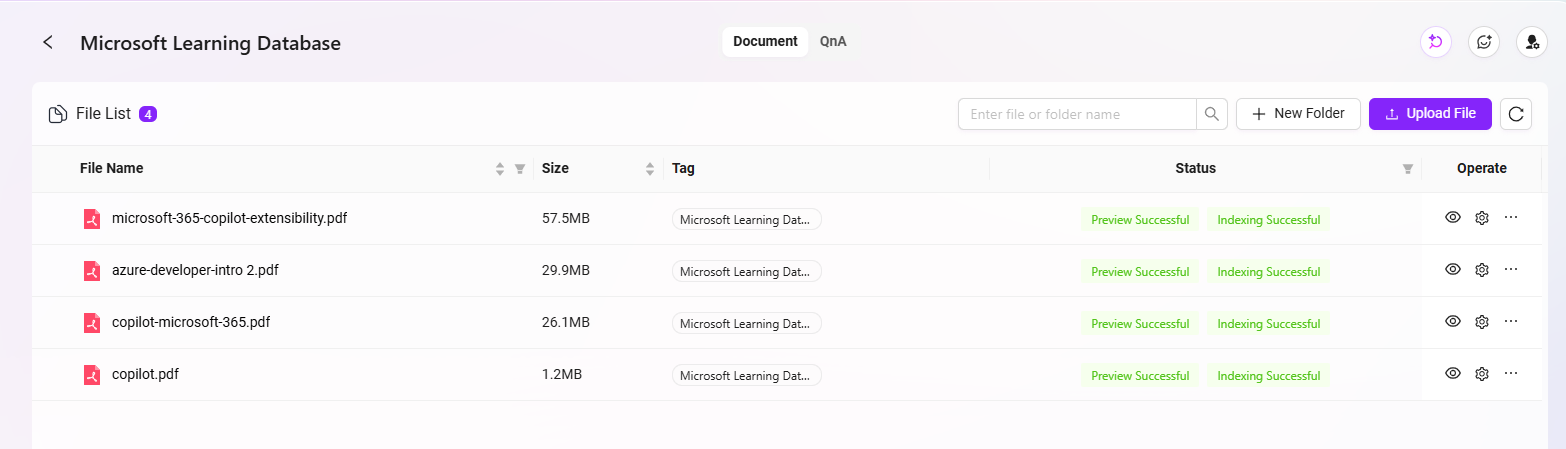The width and height of the screenshot is (1566, 449).
Task: Open settings gear for azure-developer-intro 2.pdf
Action: 1482,270
